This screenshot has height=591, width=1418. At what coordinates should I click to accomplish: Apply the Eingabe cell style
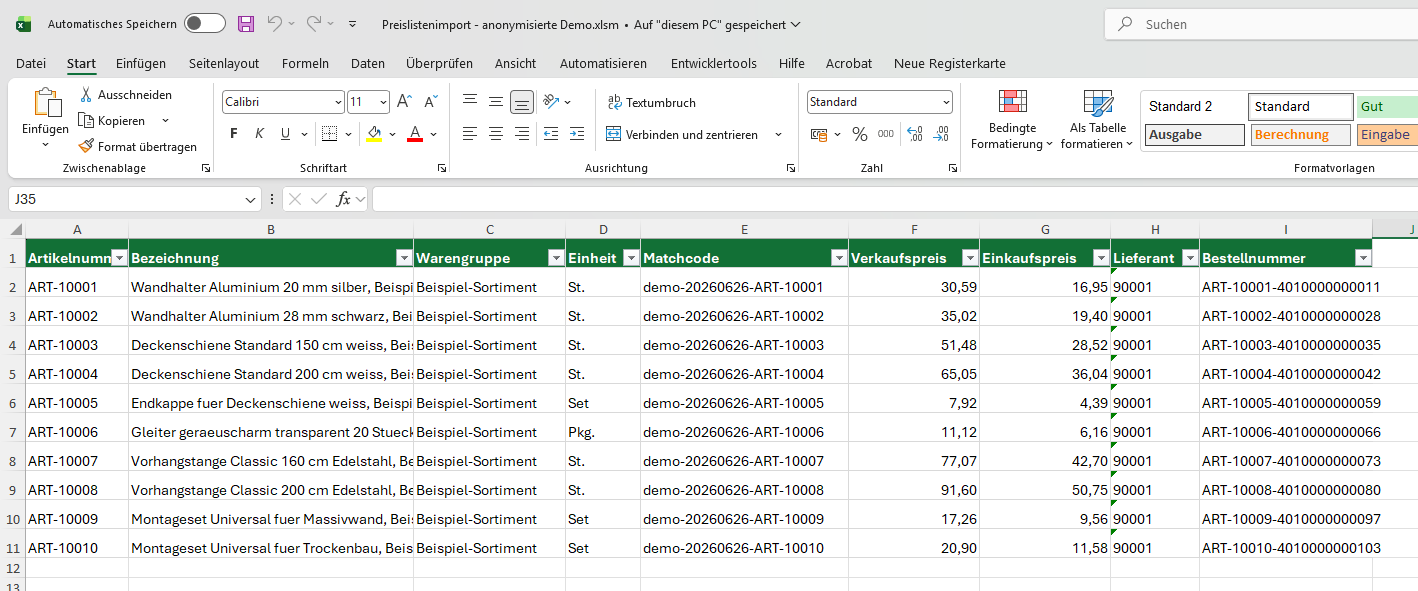[1386, 135]
